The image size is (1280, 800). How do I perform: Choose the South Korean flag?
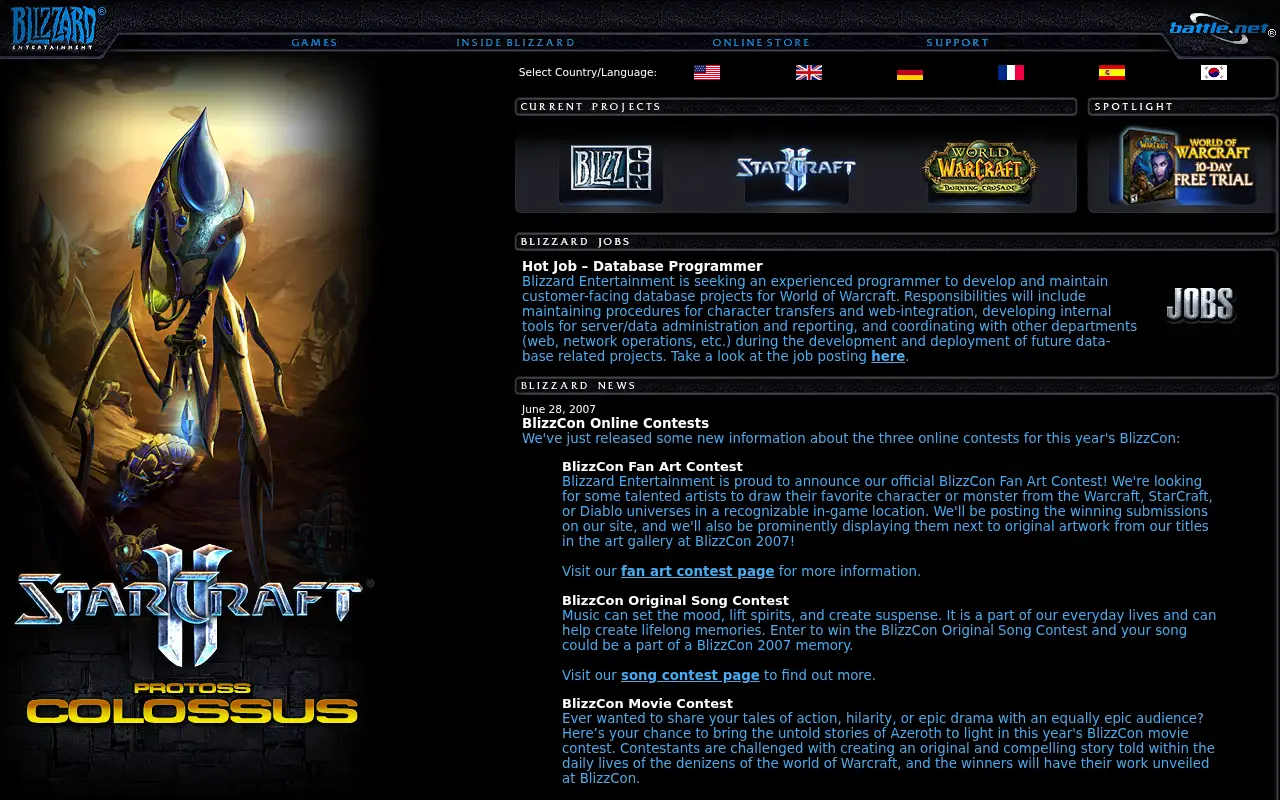point(1214,72)
